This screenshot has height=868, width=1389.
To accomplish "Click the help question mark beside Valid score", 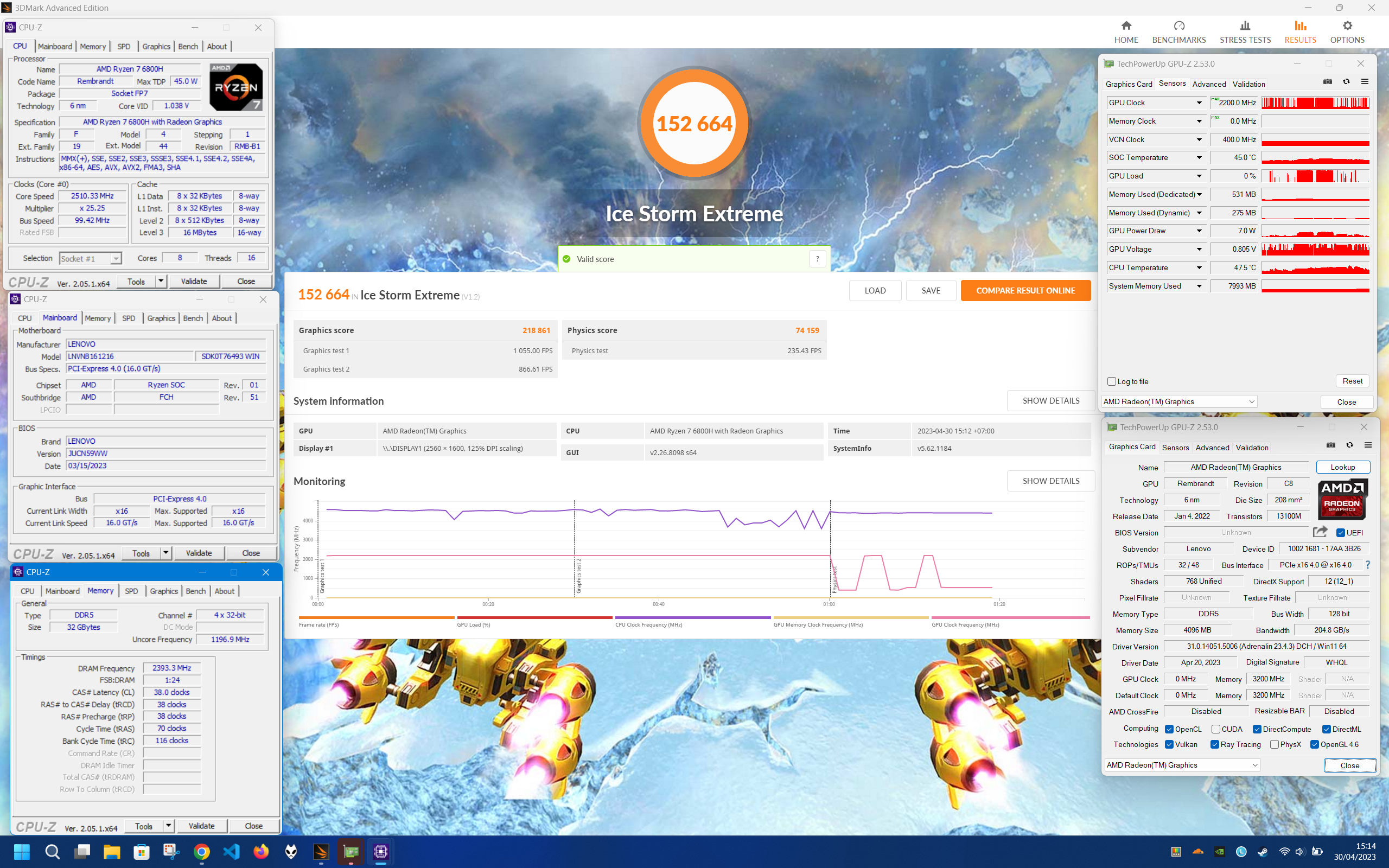I will (817, 259).
